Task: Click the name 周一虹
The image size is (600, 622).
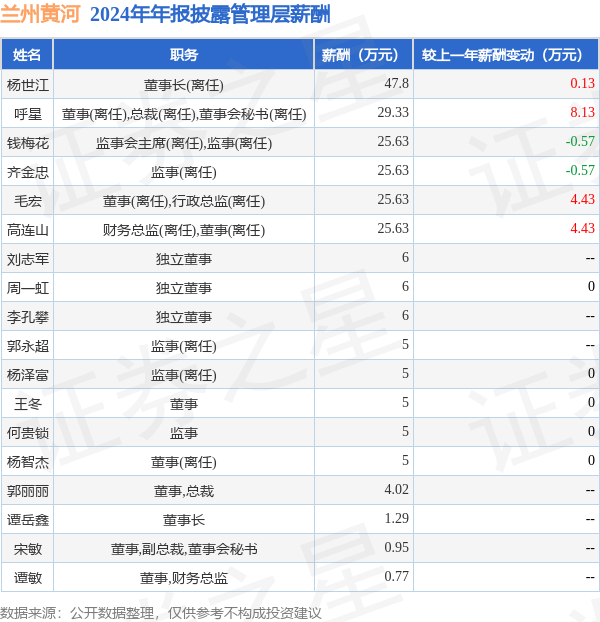Action: (28, 288)
